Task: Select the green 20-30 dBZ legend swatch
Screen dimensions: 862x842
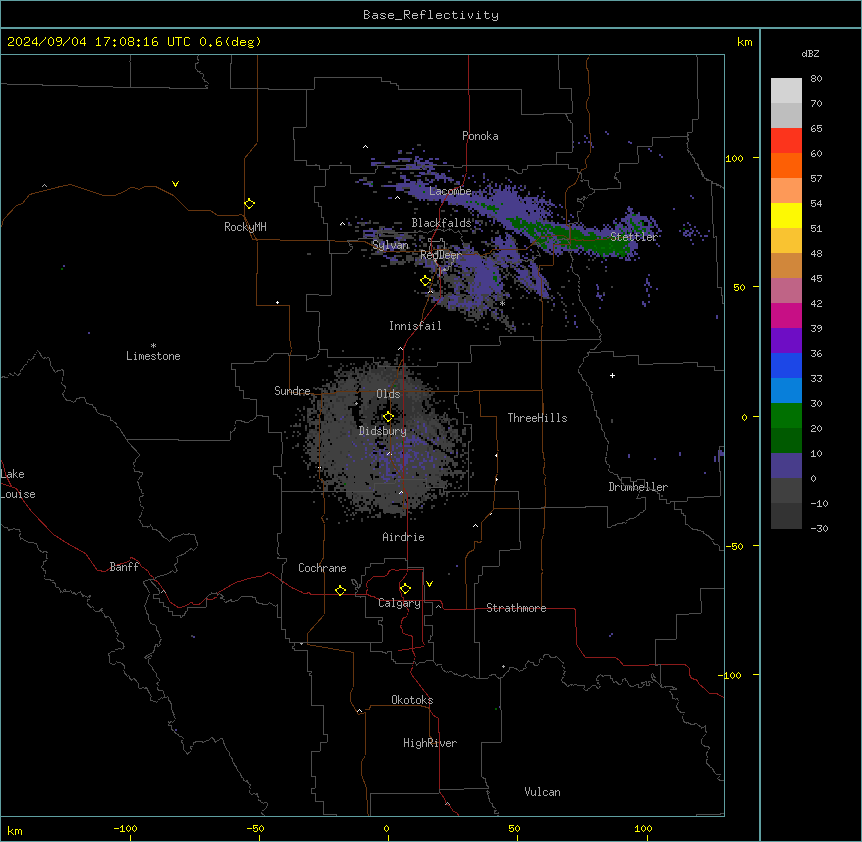Action: coord(786,416)
